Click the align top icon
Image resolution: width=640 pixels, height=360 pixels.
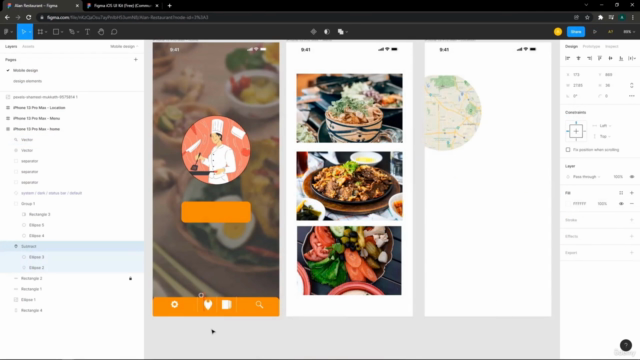point(600,58)
